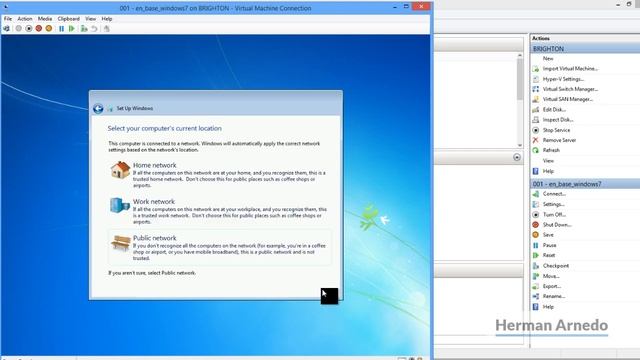Pause the VM using the toolbar icon
This screenshot has height=360, width=640.
pos(61,29)
